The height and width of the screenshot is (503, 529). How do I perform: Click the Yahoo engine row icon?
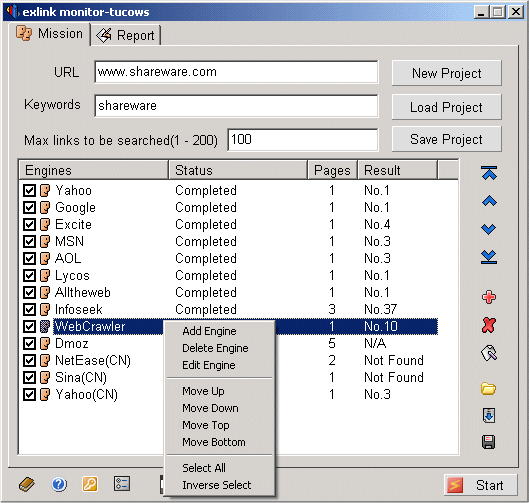tap(45, 191)
